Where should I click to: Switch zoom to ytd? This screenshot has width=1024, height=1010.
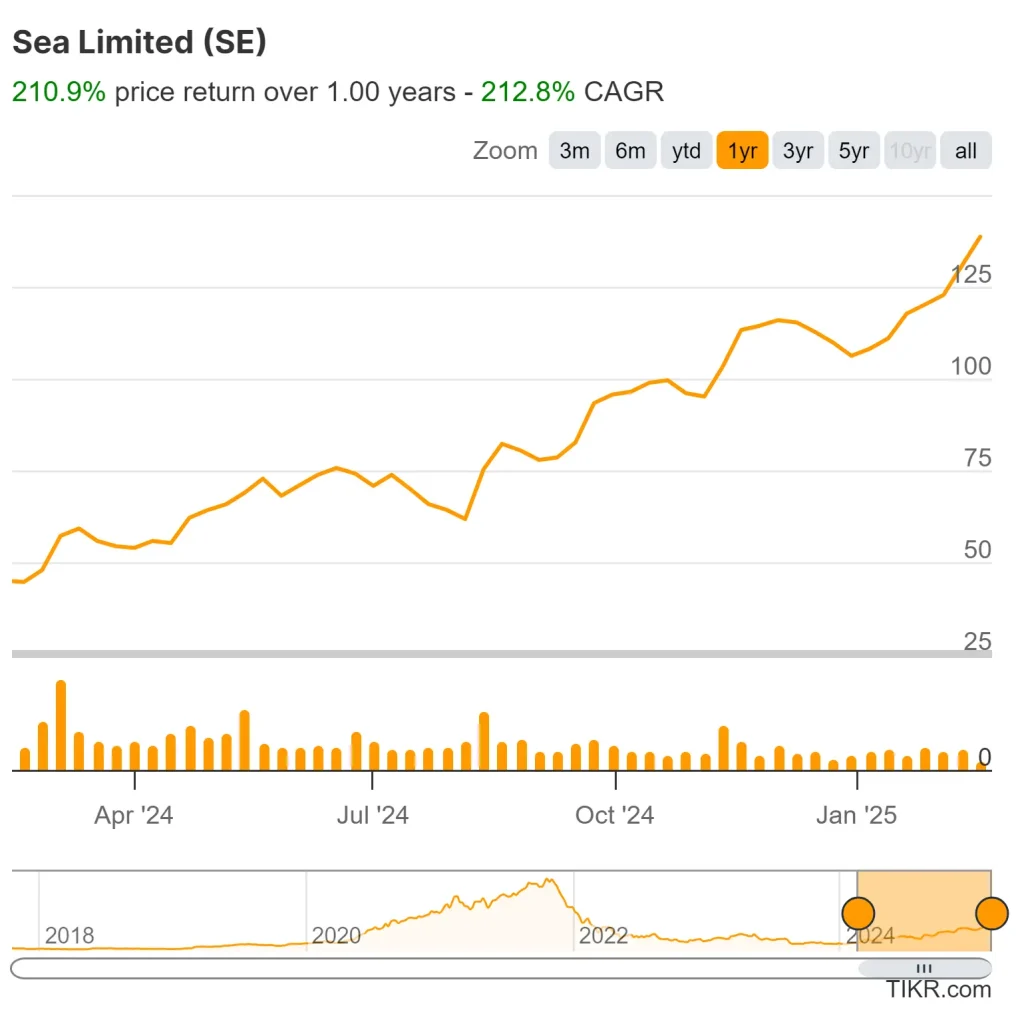[x=686, y=150]
